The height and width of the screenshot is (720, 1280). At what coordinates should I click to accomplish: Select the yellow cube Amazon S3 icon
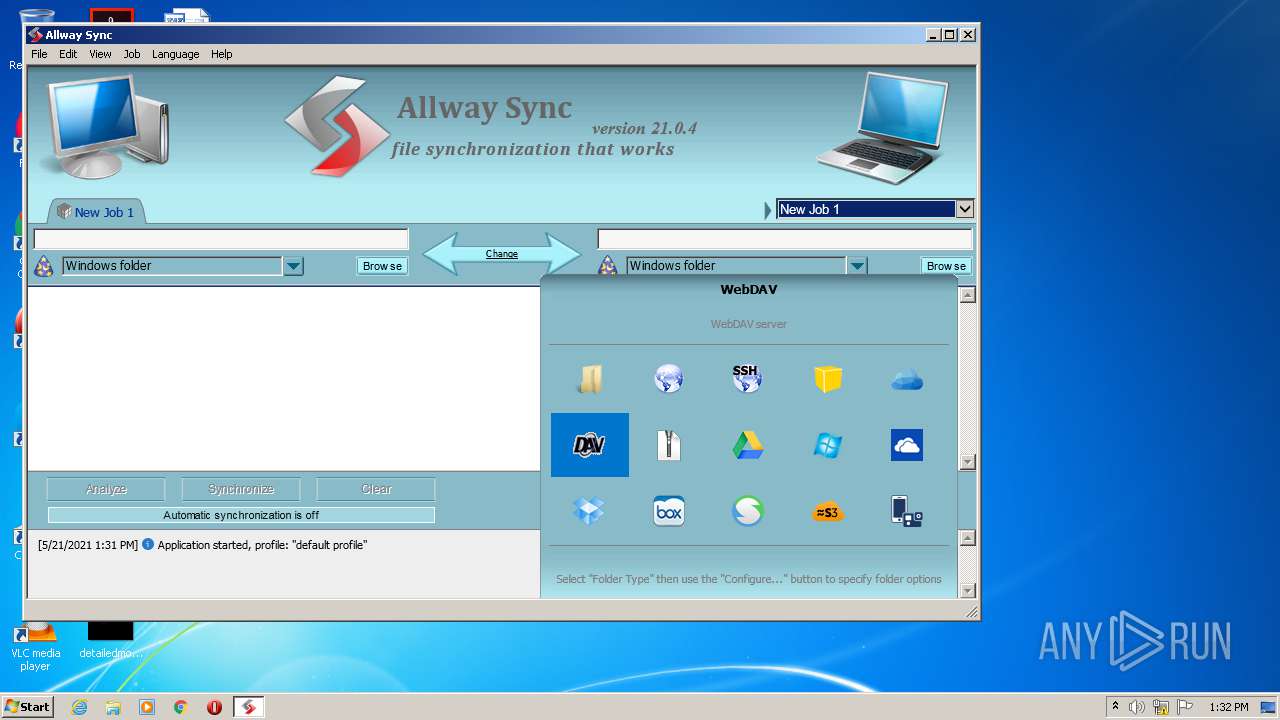[x=828, y=379]
